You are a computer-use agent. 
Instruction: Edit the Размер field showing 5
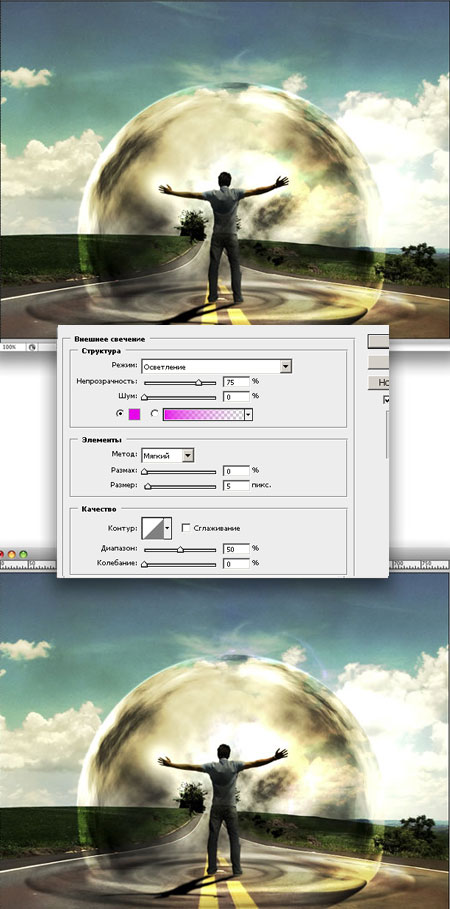pos(236,486)
